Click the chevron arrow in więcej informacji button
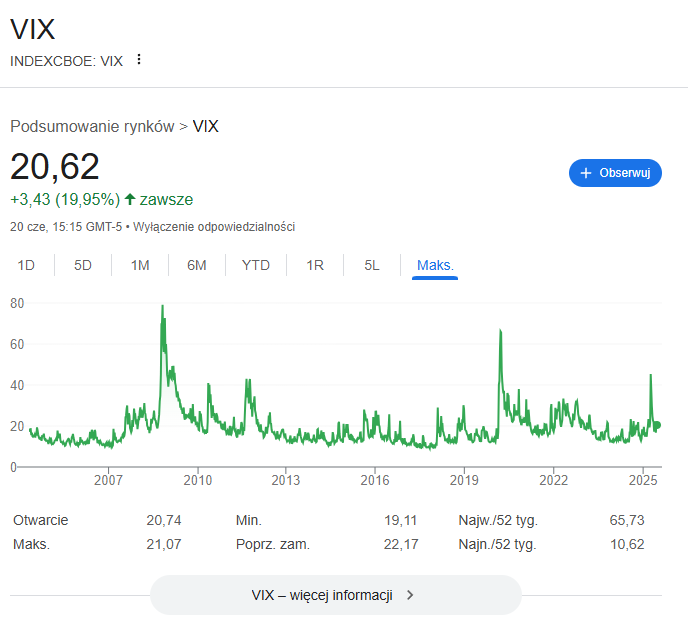Screen dimensions: 688x641 (410, 595)
